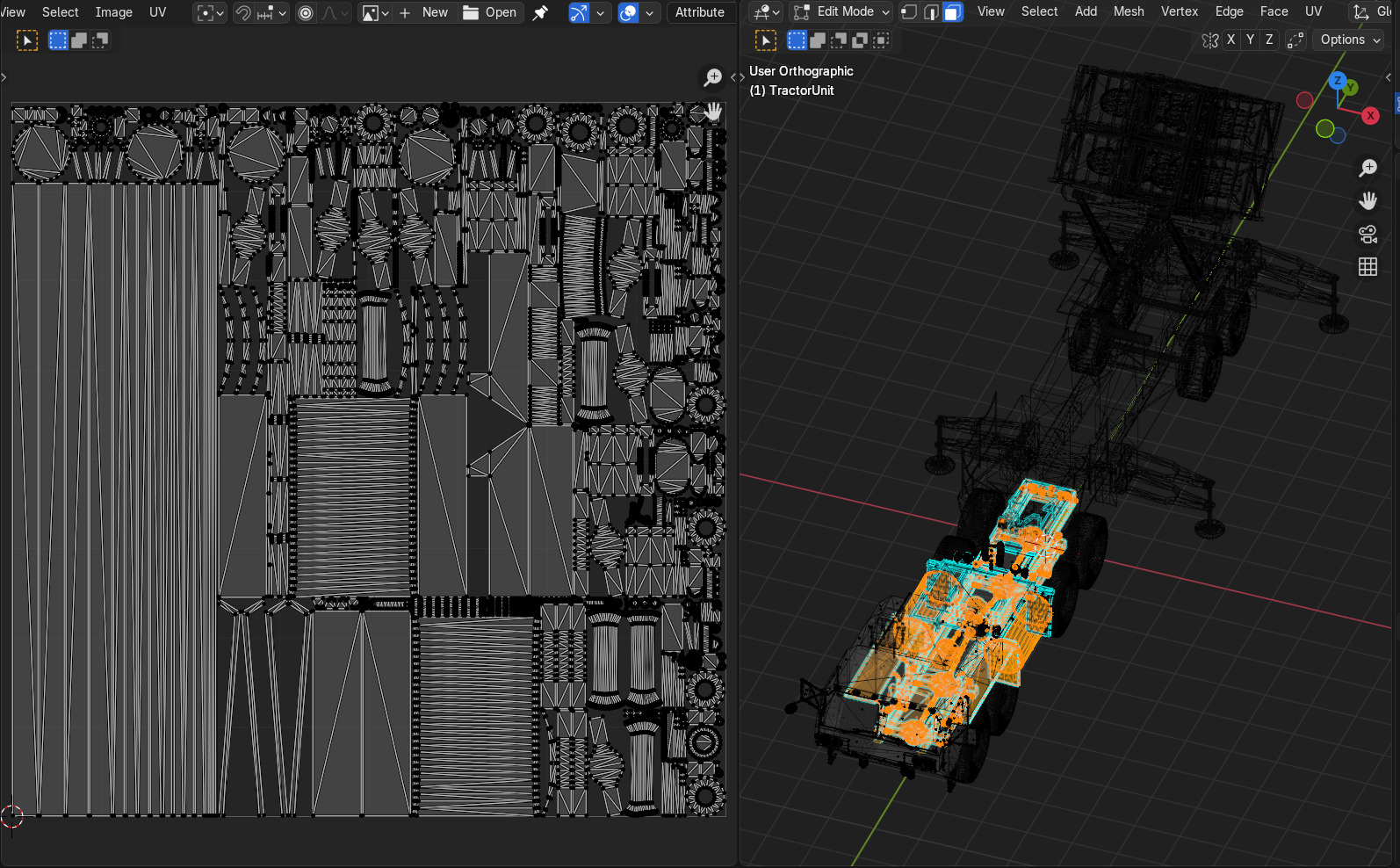This screenshot has height=868, width=1400.
Task: Click the camera view icon in viewport
Action: pos(1368,234)
